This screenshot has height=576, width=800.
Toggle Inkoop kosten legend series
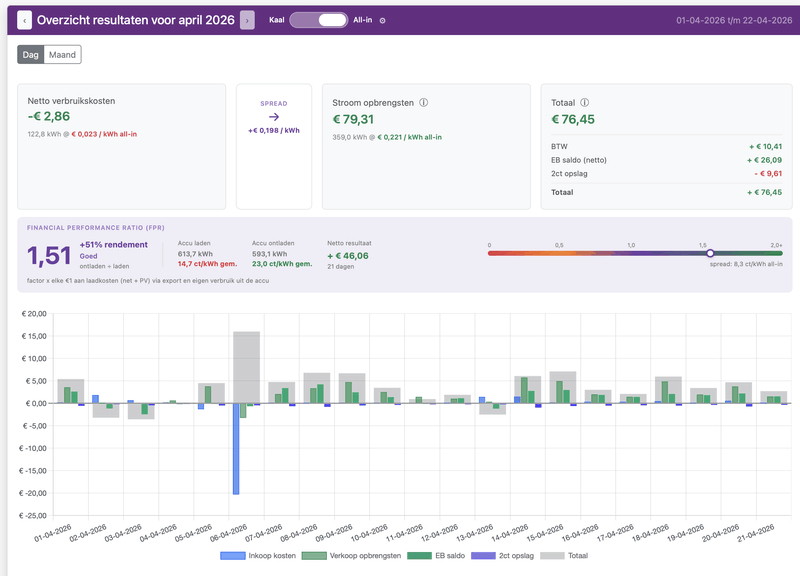(258, 556)
